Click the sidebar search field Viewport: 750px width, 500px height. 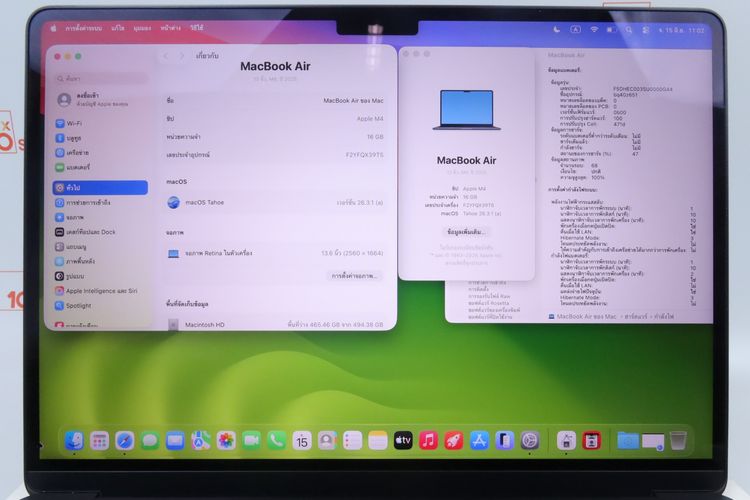pos(100,78)
